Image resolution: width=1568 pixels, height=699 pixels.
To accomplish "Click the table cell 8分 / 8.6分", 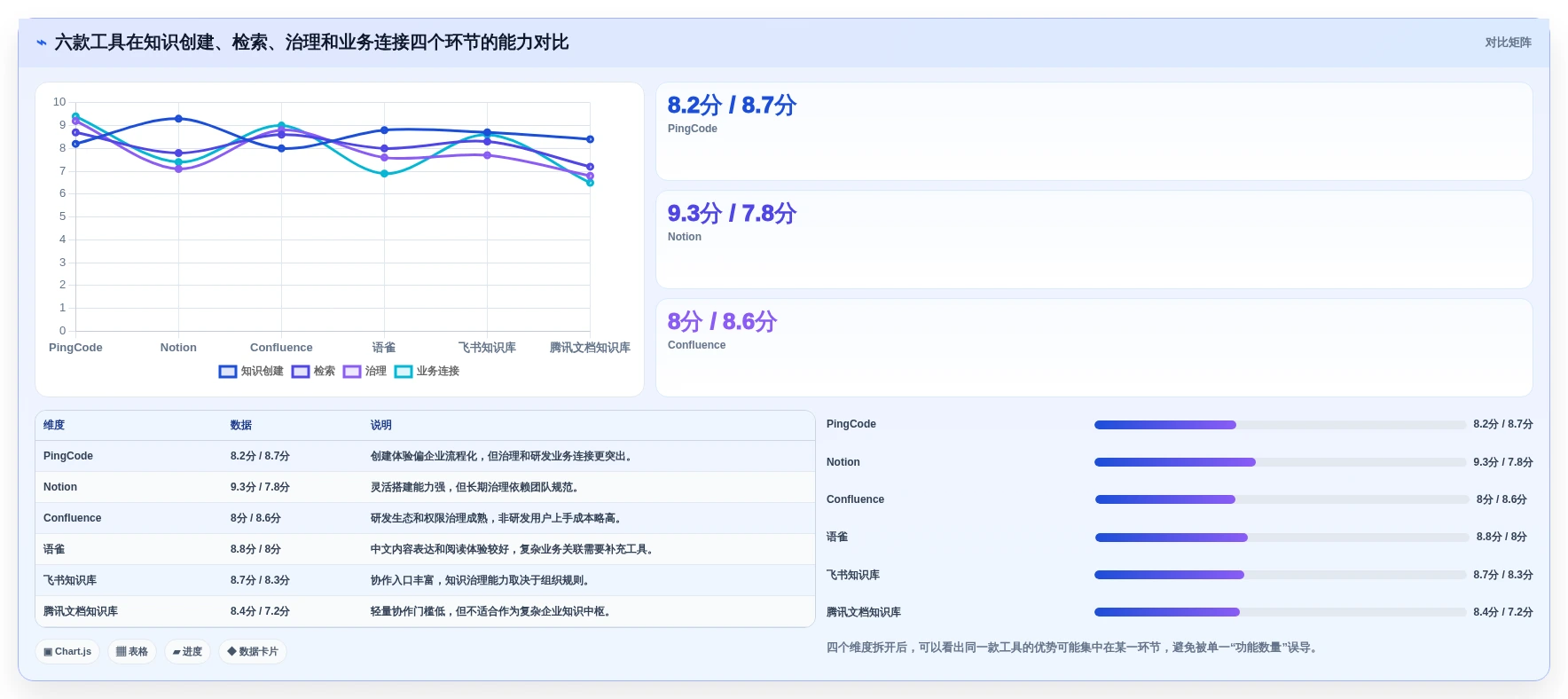I will click(x=255, y=518).
